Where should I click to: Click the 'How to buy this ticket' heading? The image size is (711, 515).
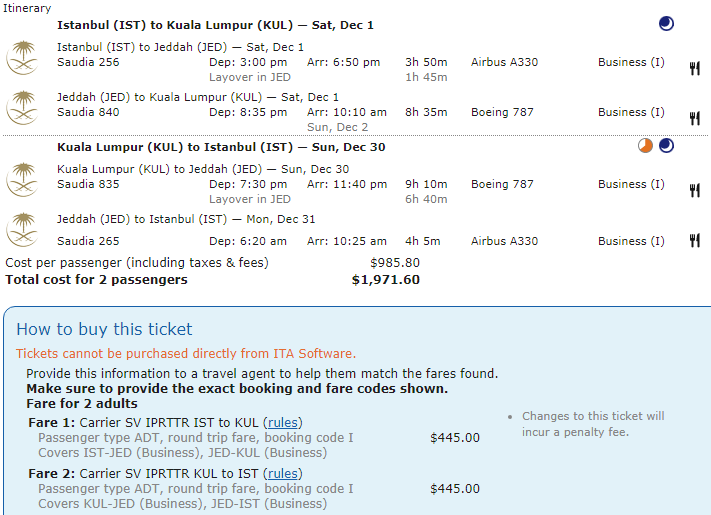point(104,329)
